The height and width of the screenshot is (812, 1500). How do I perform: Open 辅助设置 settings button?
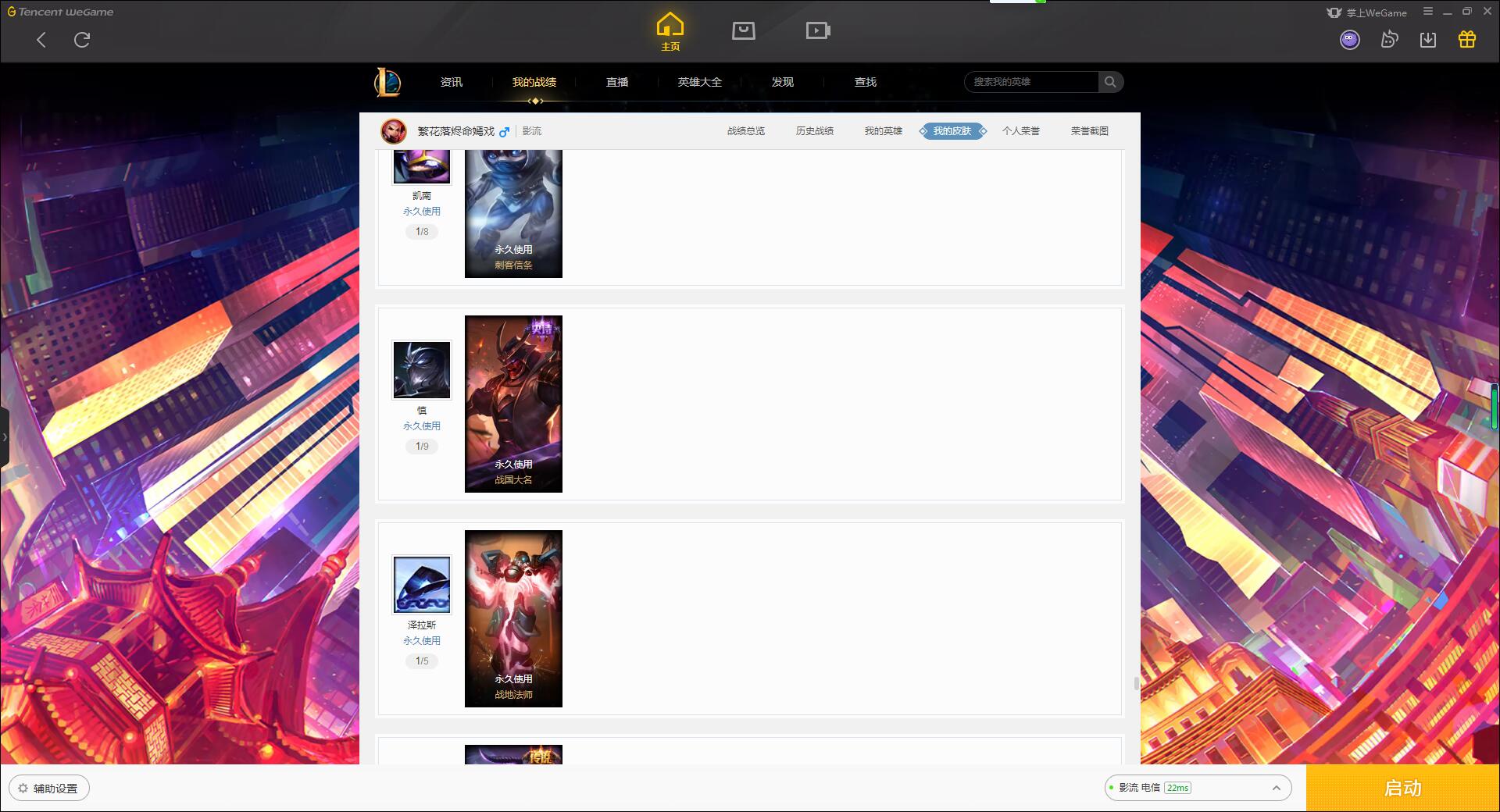coord(49,789)
